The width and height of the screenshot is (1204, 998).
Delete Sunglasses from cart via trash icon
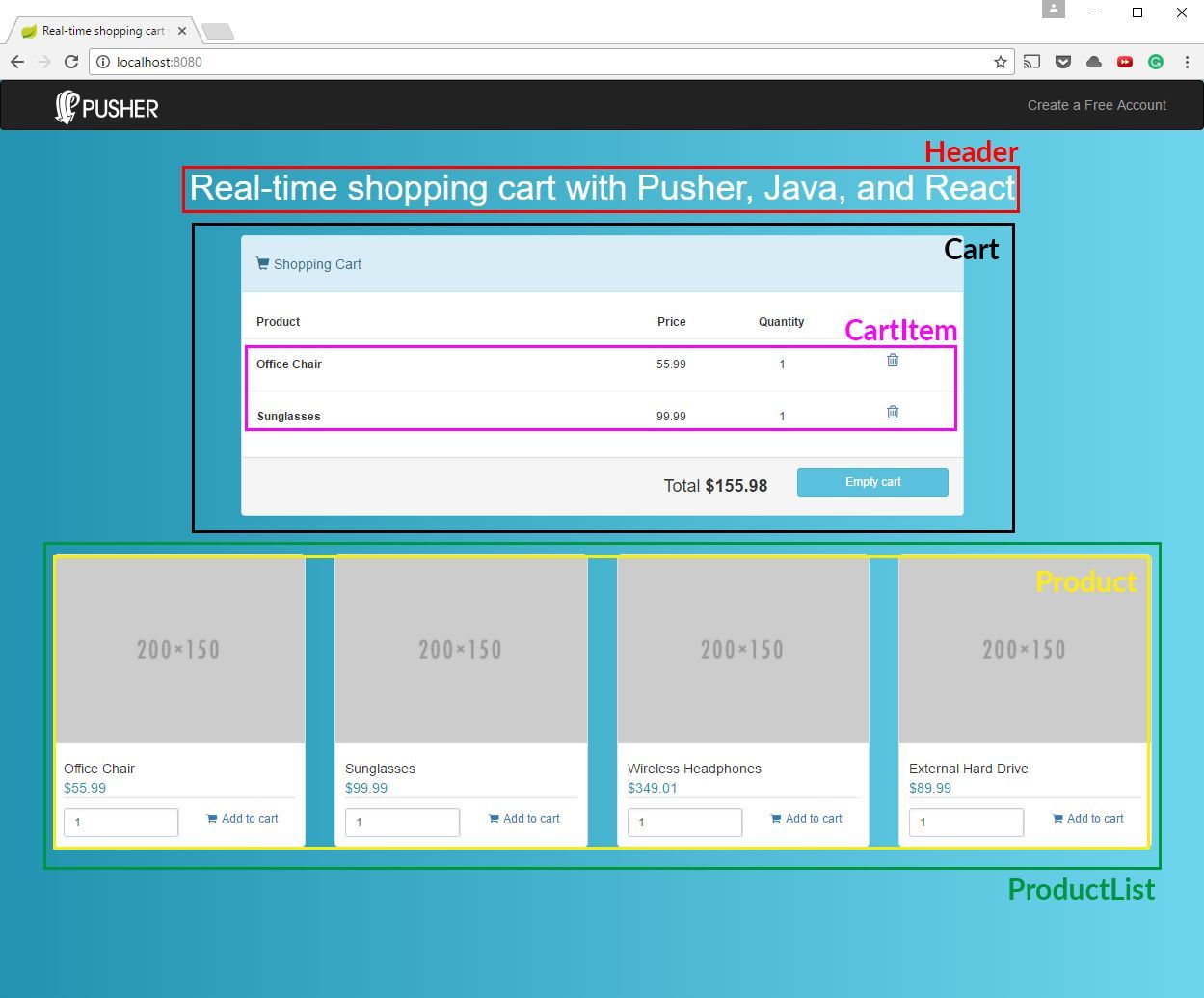[892, 411]
